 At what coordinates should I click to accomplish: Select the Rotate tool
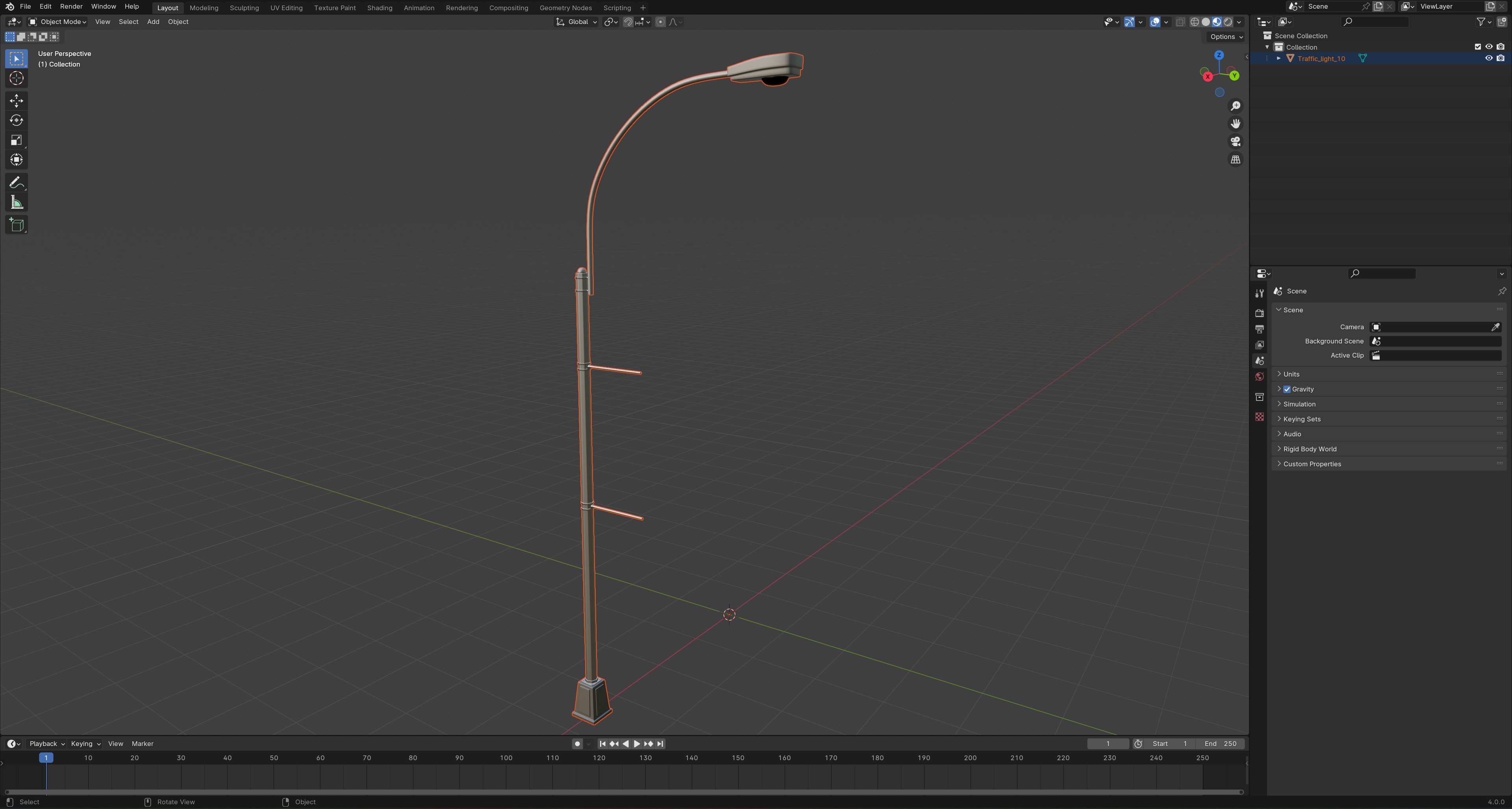click(17, 121)
